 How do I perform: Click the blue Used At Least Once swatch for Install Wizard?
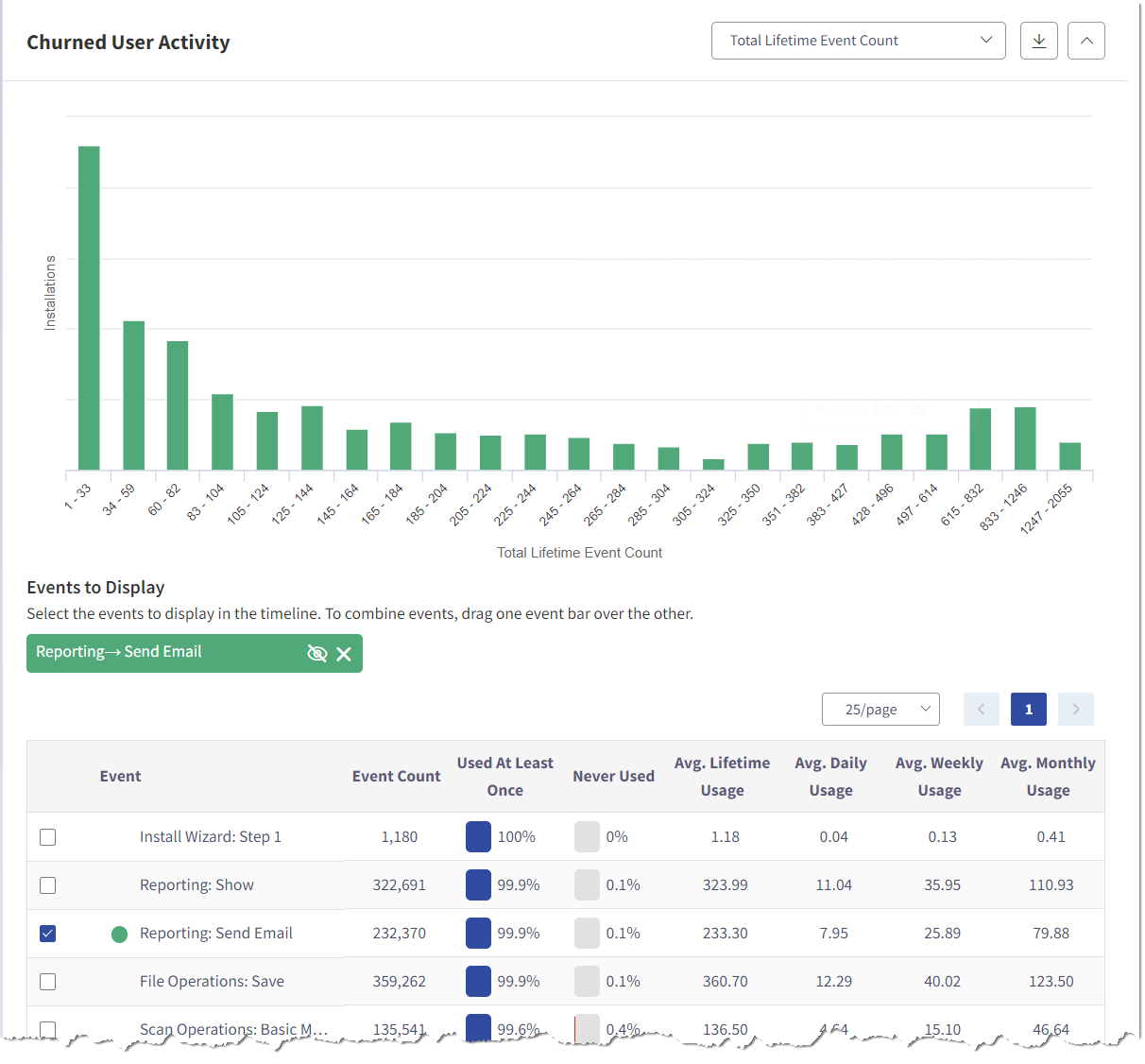(478, 837)
